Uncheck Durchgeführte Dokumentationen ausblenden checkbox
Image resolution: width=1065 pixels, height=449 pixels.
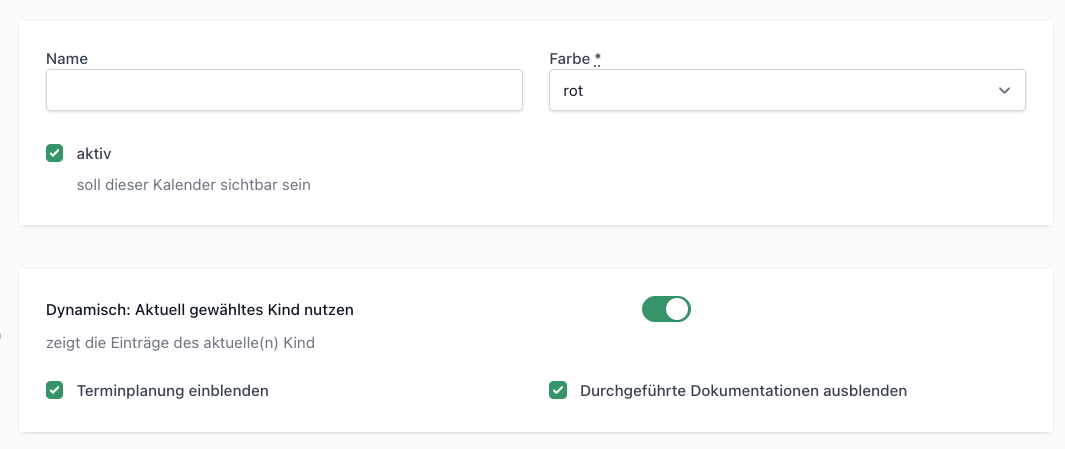[x=558, y=390]
